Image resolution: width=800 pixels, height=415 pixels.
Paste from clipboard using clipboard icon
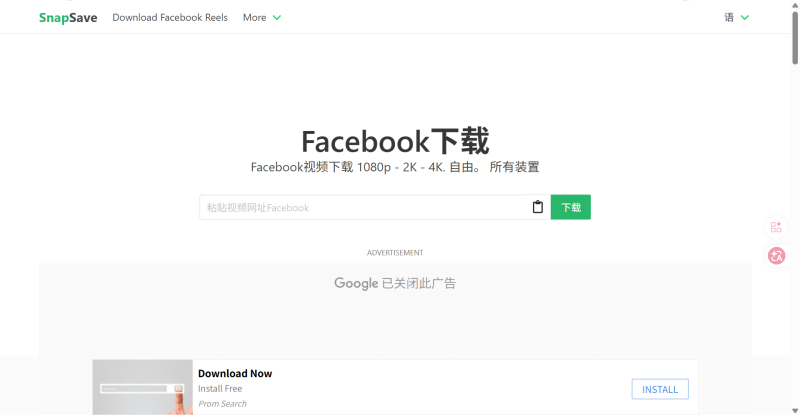(x=538, y=207)
